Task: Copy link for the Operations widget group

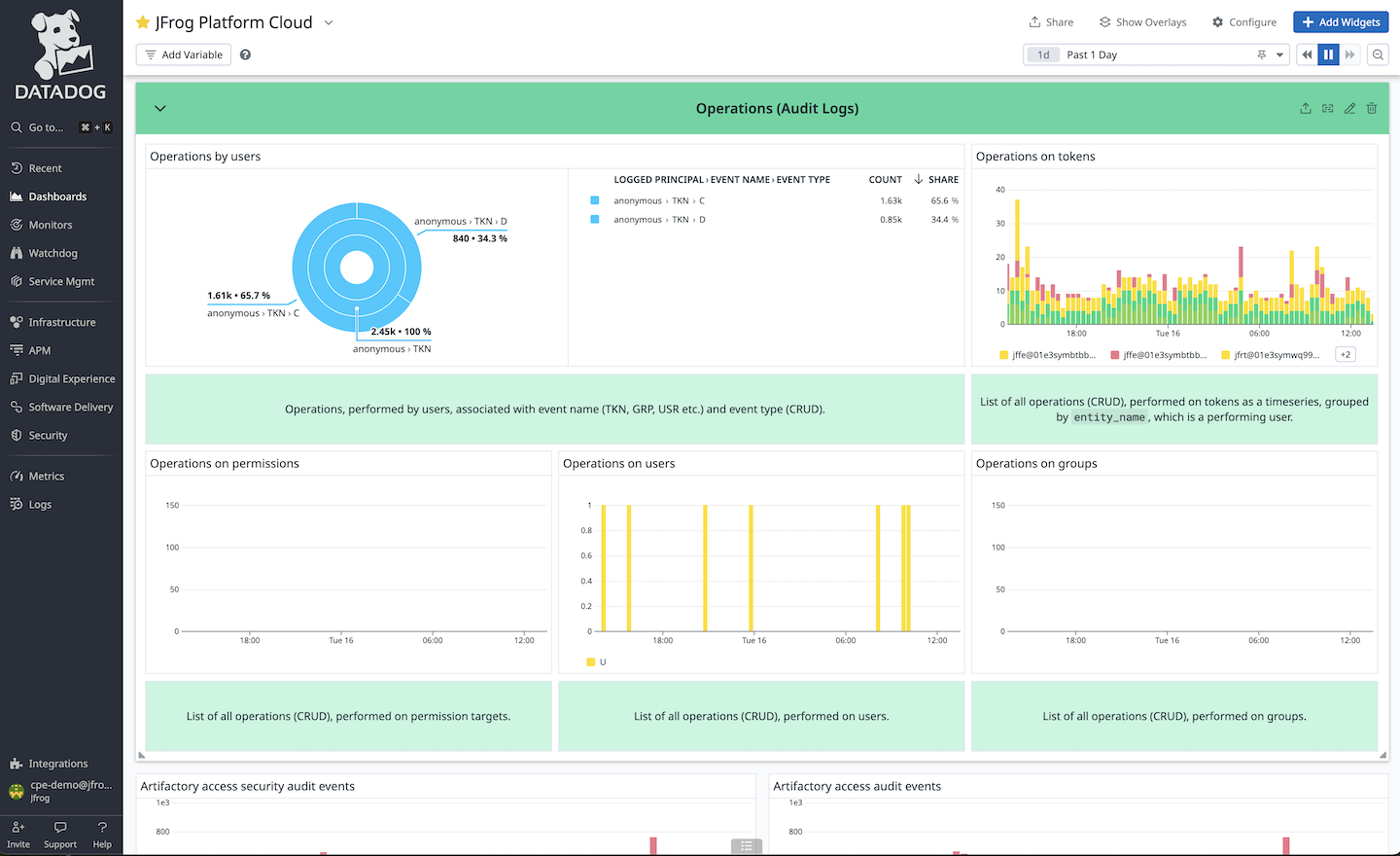Action: [1327, 108]
